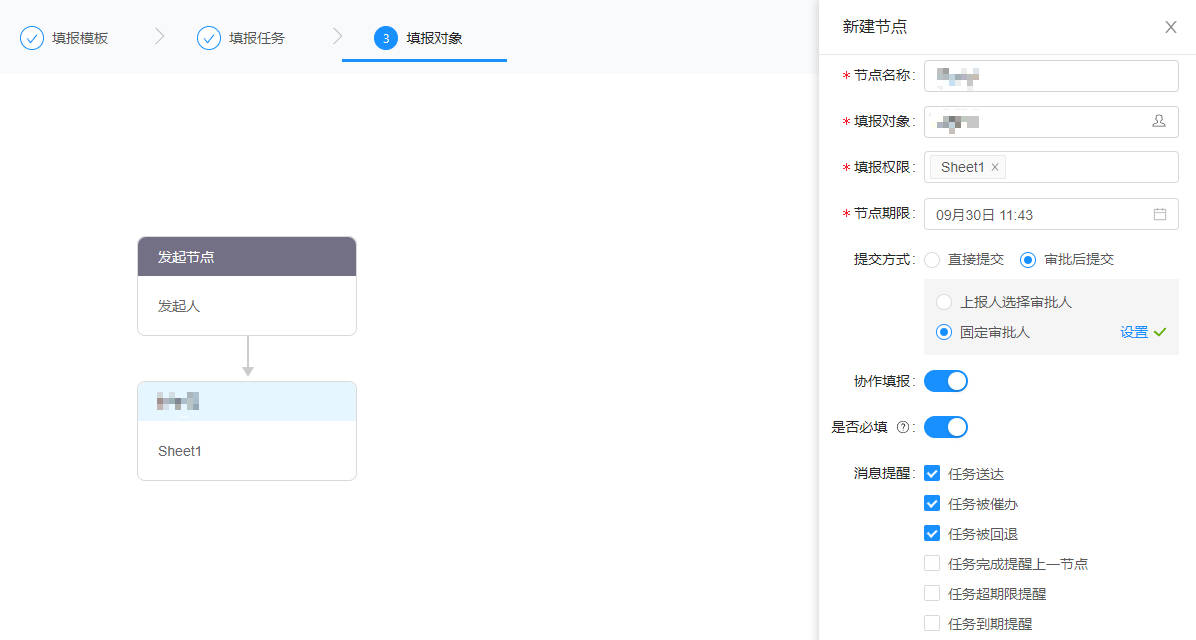This screenshot has width=1196, height=640.
Task: Disable the 协作填报 toggle
Action: (x=945, y=381)
